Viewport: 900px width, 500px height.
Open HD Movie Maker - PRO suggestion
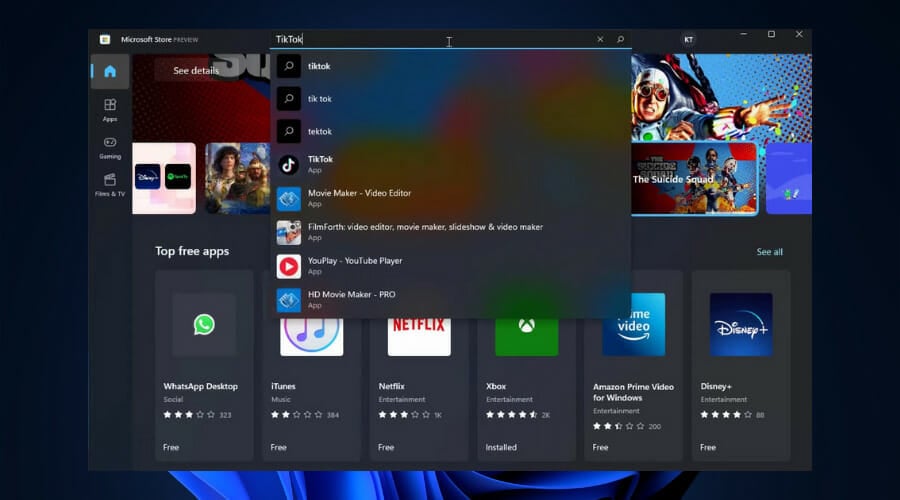coord(451,300)
